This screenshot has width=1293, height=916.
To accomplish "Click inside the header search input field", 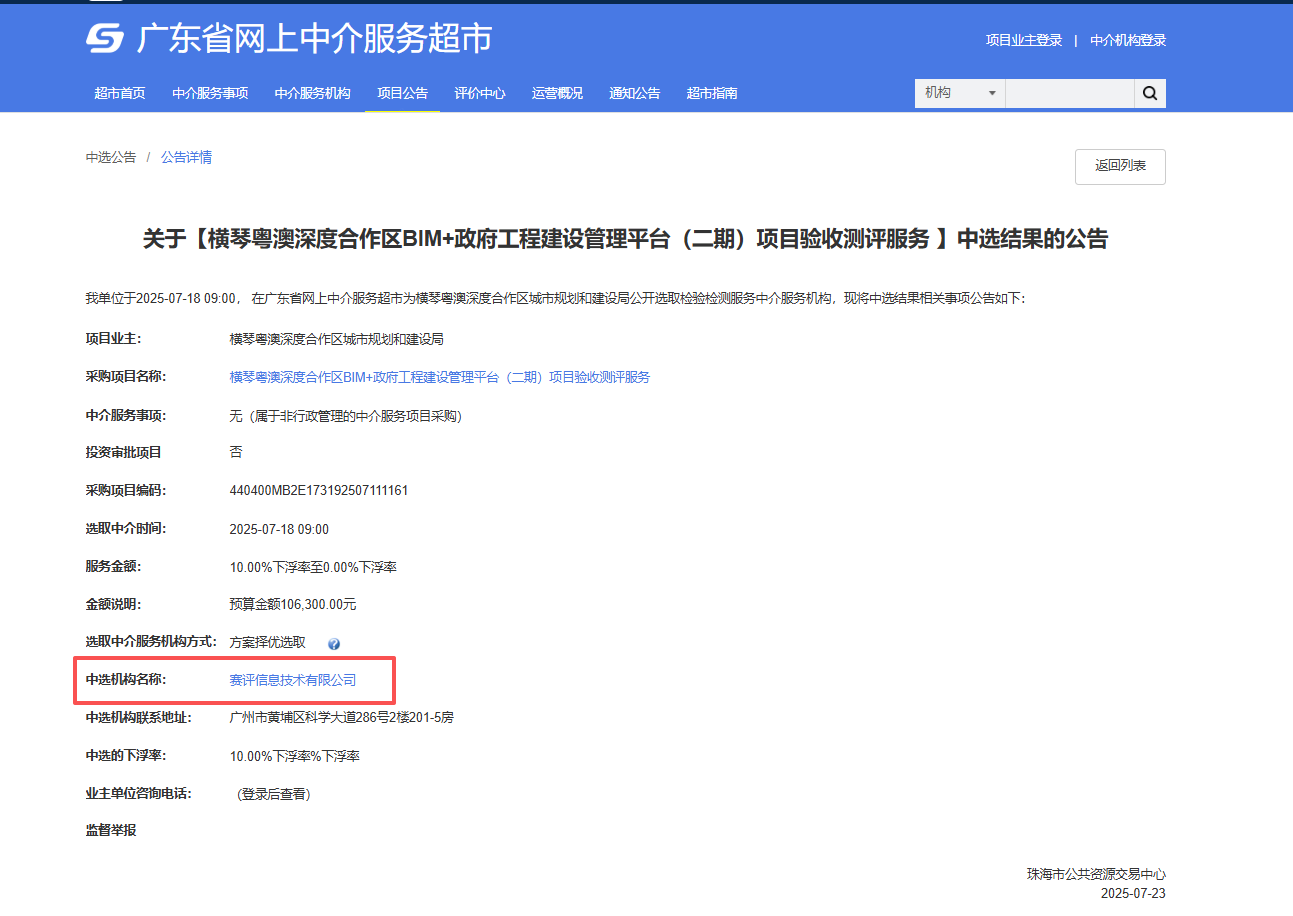I will pos(1068,93).
